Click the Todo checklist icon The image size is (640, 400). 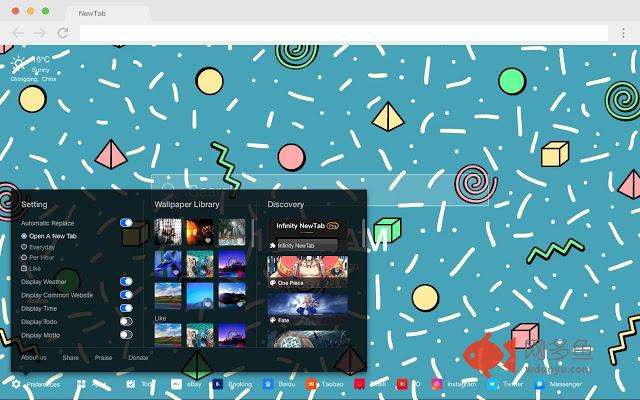pyautogui.click(x=131, y=384)
